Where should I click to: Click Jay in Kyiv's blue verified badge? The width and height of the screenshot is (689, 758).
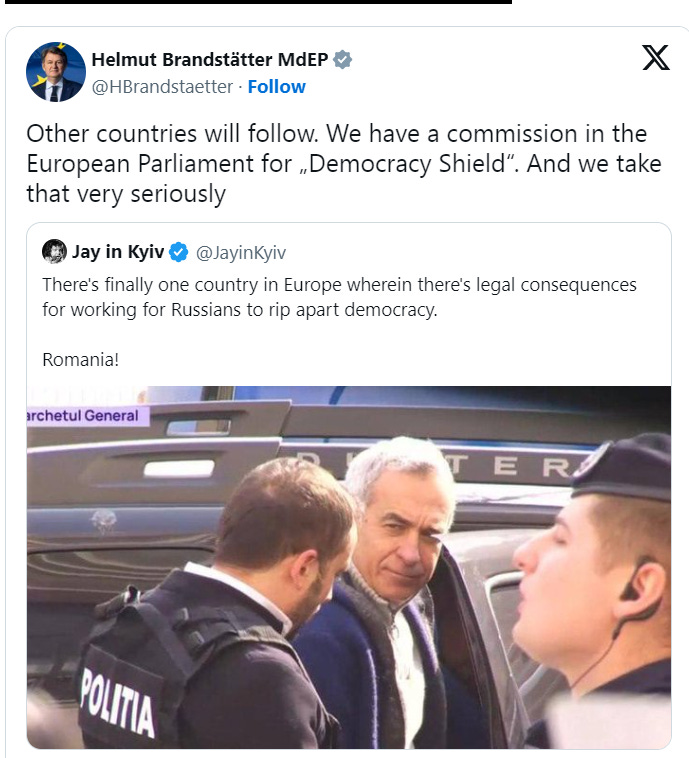178,252
